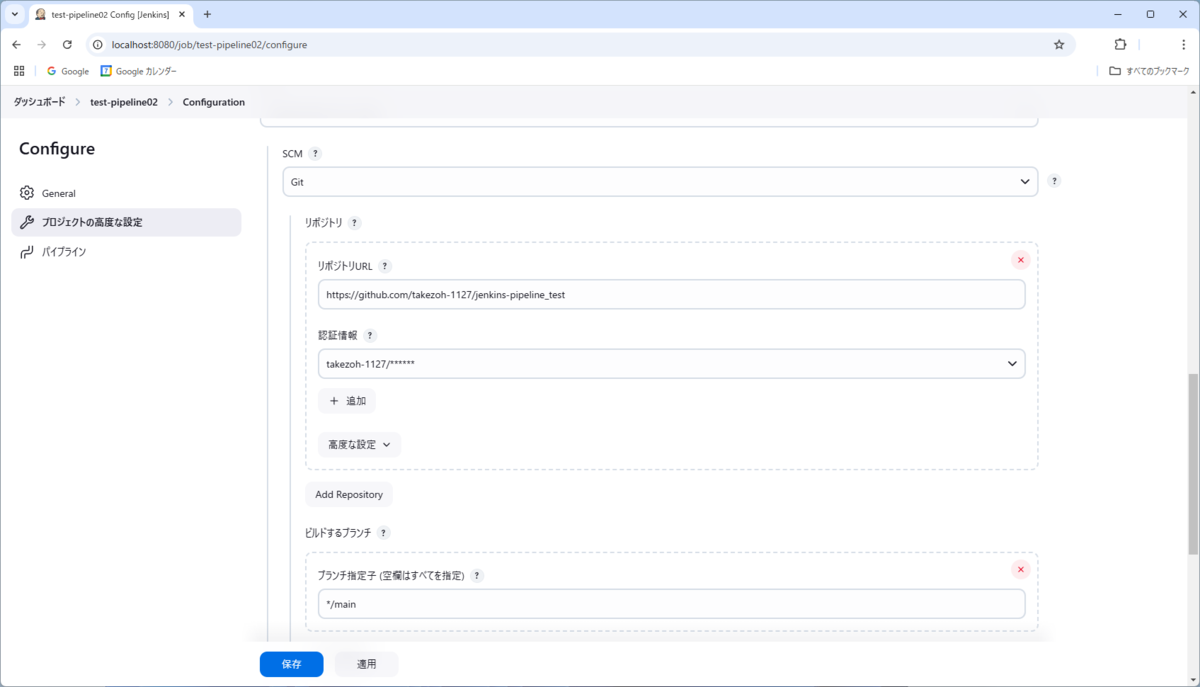Click the リポジトリURL input field
The image size is (1200, 687).
click(x=672, y=294)
